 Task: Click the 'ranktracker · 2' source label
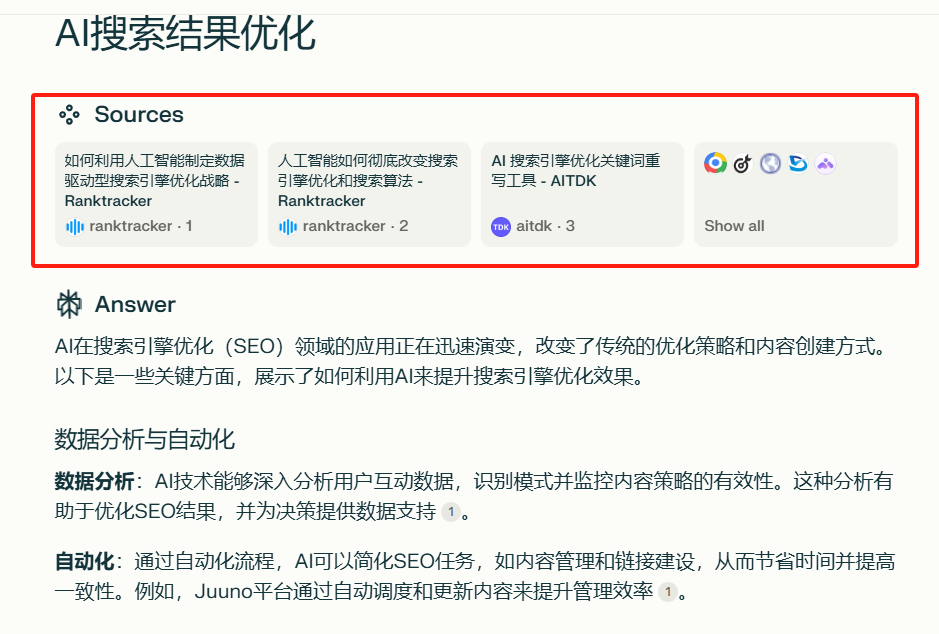[x=355, y=226]
